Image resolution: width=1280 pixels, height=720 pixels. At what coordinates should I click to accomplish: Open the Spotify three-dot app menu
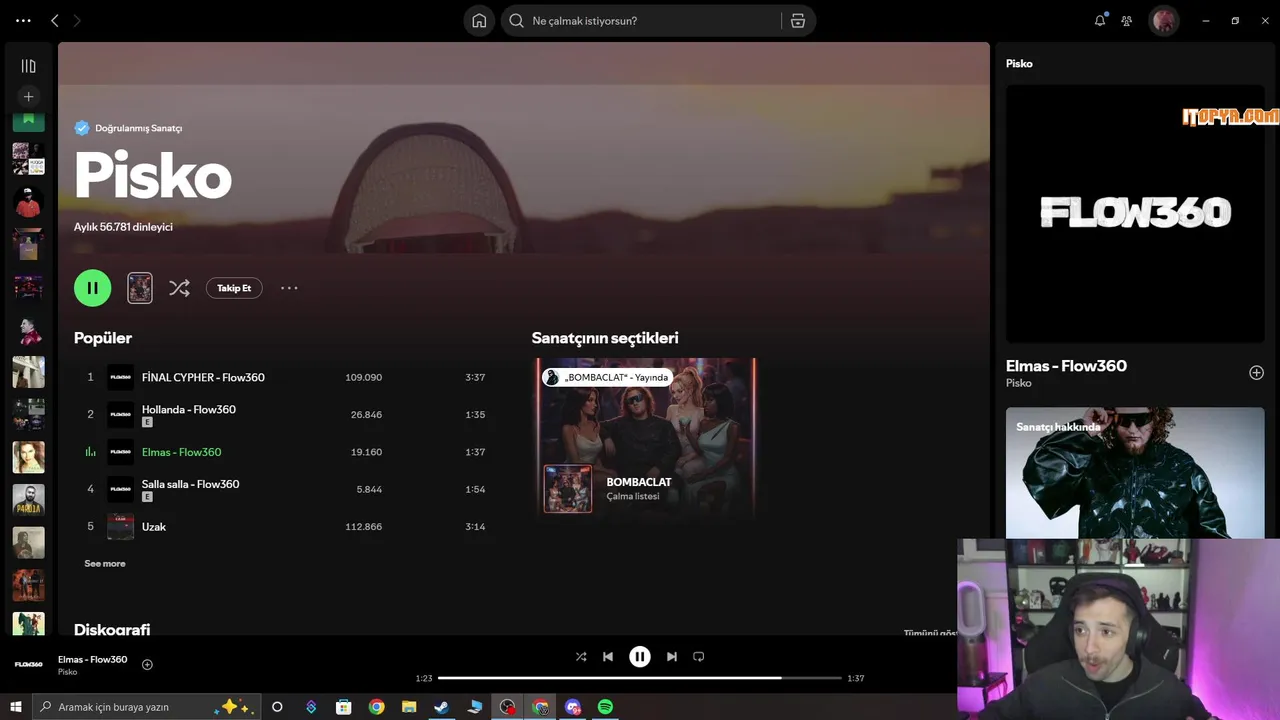pos(23,20)
